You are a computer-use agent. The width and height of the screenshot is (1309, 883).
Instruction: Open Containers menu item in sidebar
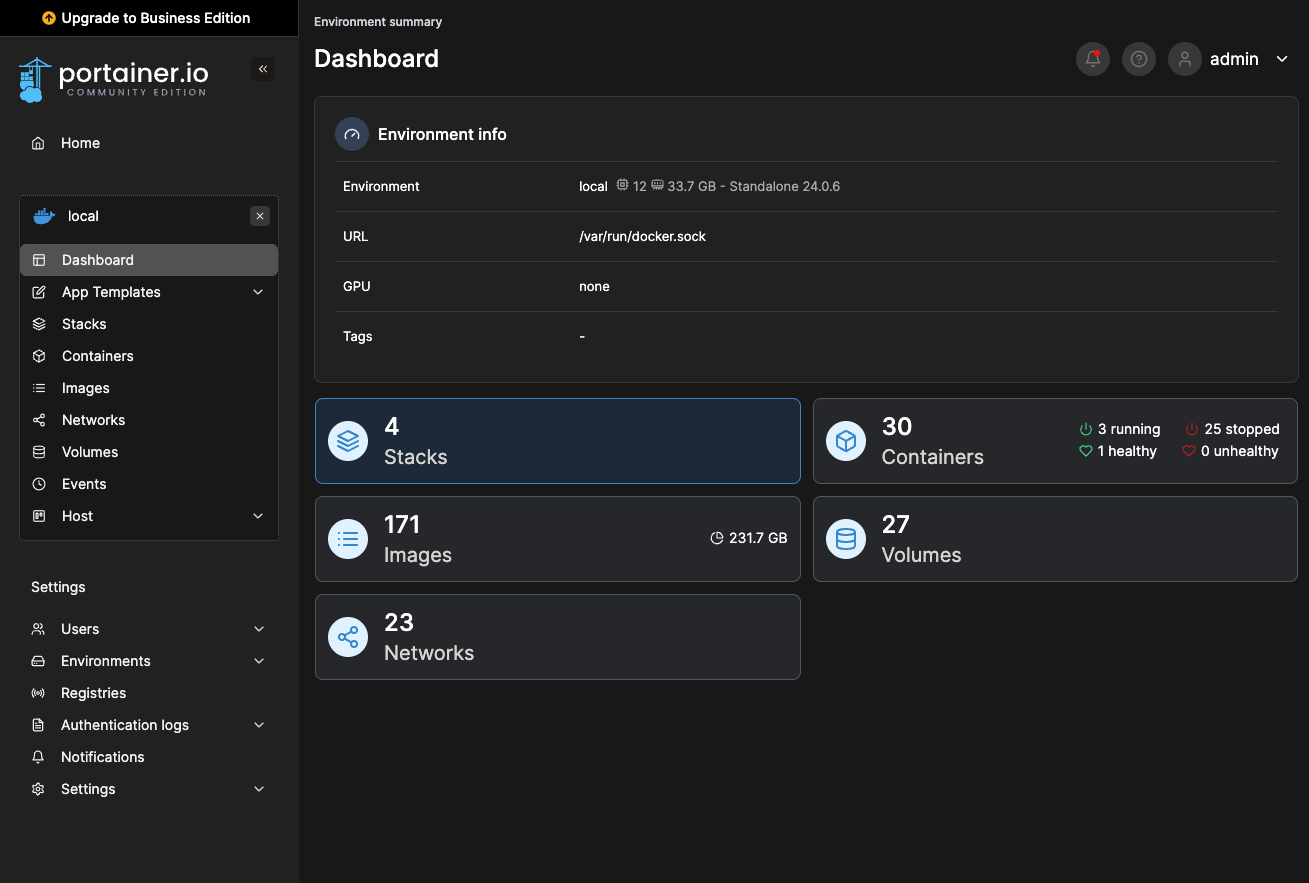(149, 356)
